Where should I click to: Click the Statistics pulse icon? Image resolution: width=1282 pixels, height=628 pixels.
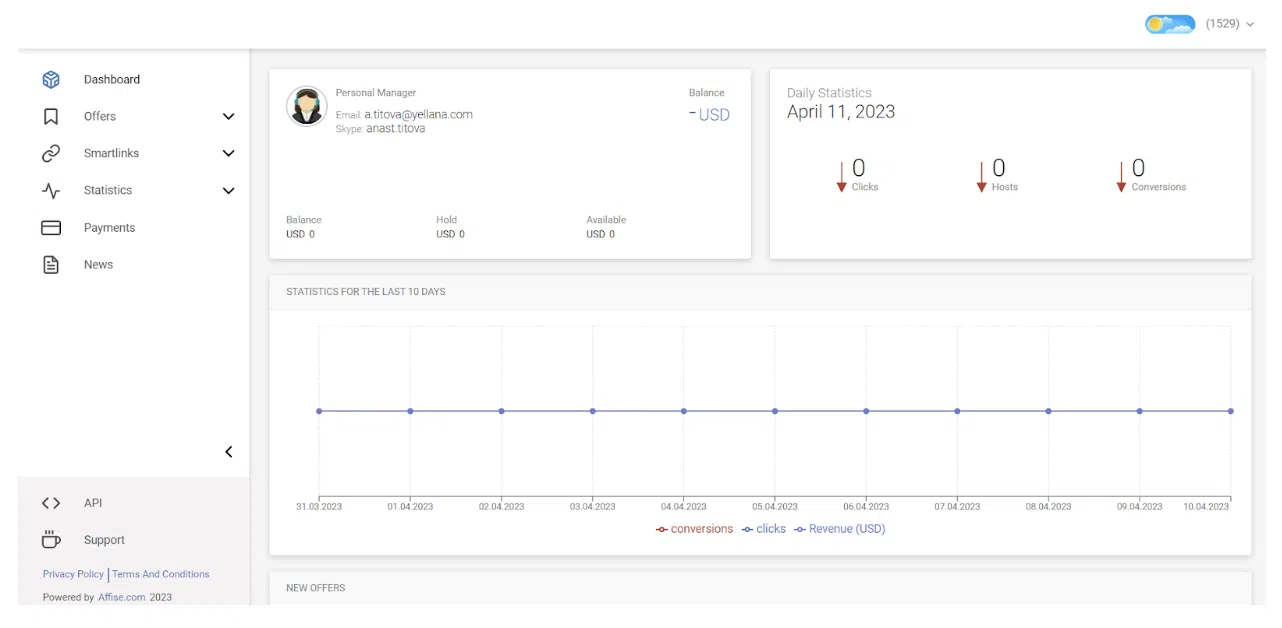coord(51,191)
